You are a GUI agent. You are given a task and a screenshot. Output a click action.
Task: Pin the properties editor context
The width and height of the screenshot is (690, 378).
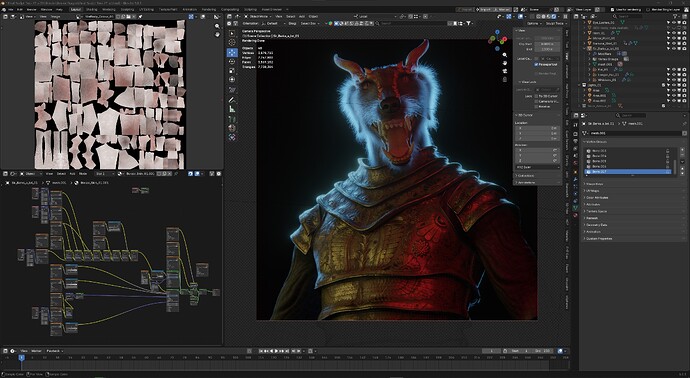(x=684, y=124)
